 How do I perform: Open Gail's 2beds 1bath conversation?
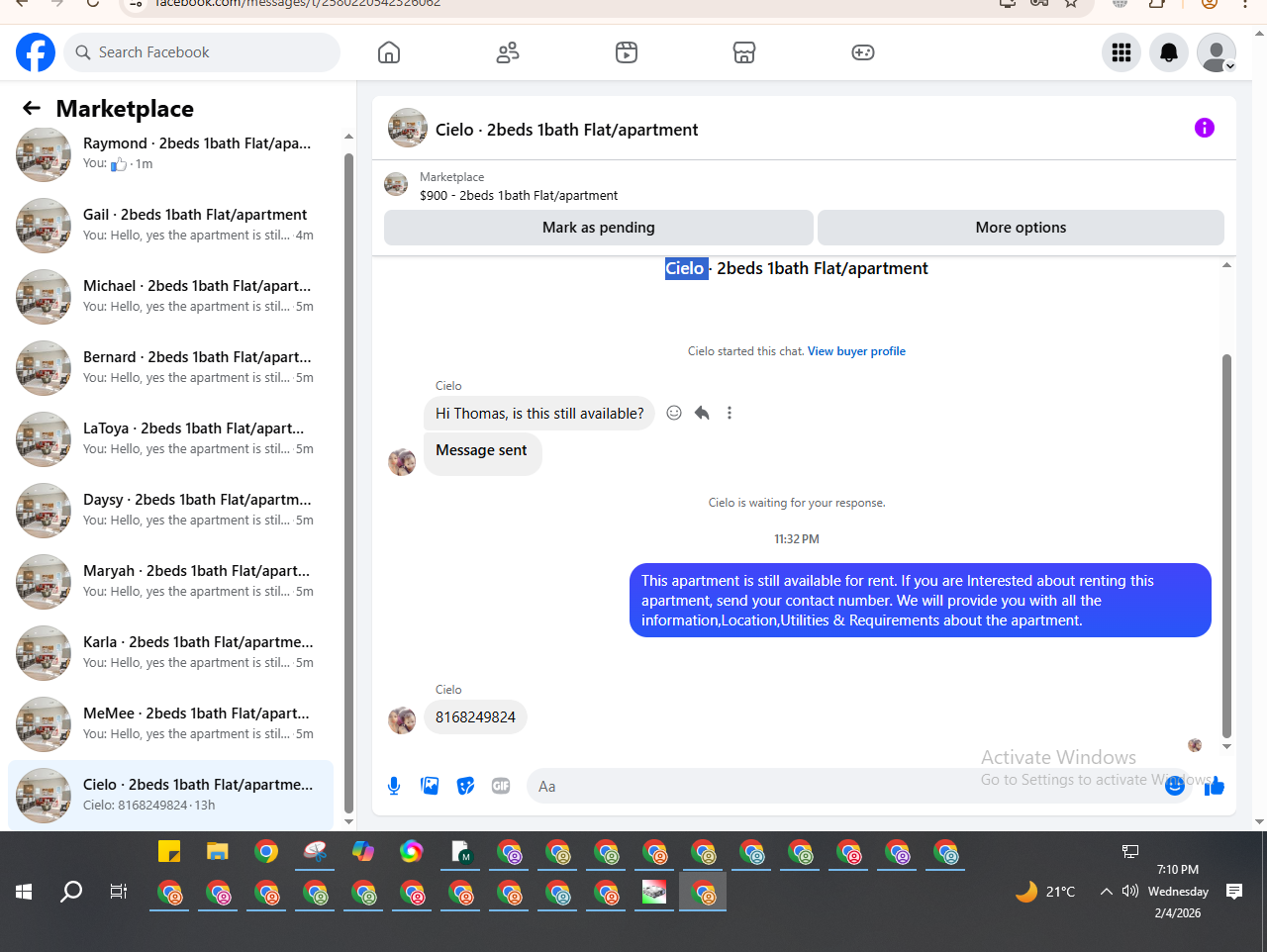pos(170,226)
